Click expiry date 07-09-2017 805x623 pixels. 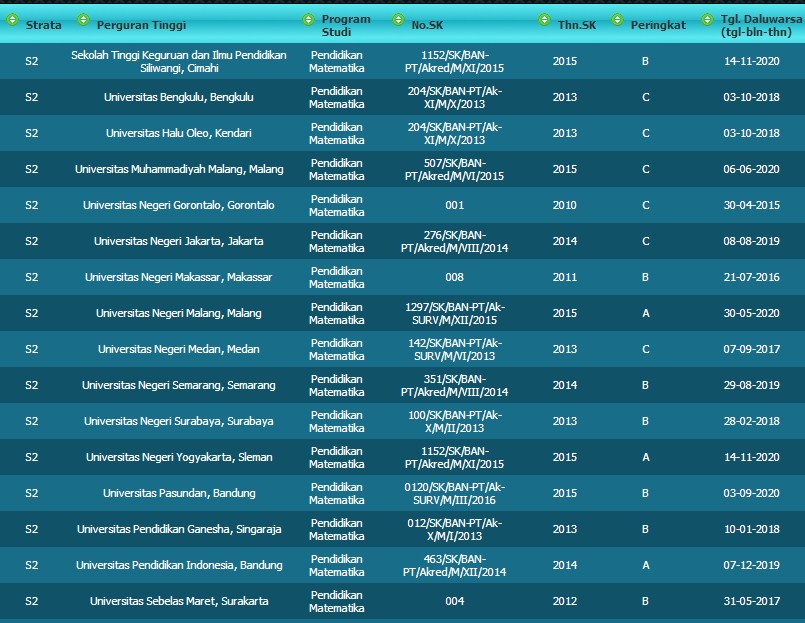[751, 349]
